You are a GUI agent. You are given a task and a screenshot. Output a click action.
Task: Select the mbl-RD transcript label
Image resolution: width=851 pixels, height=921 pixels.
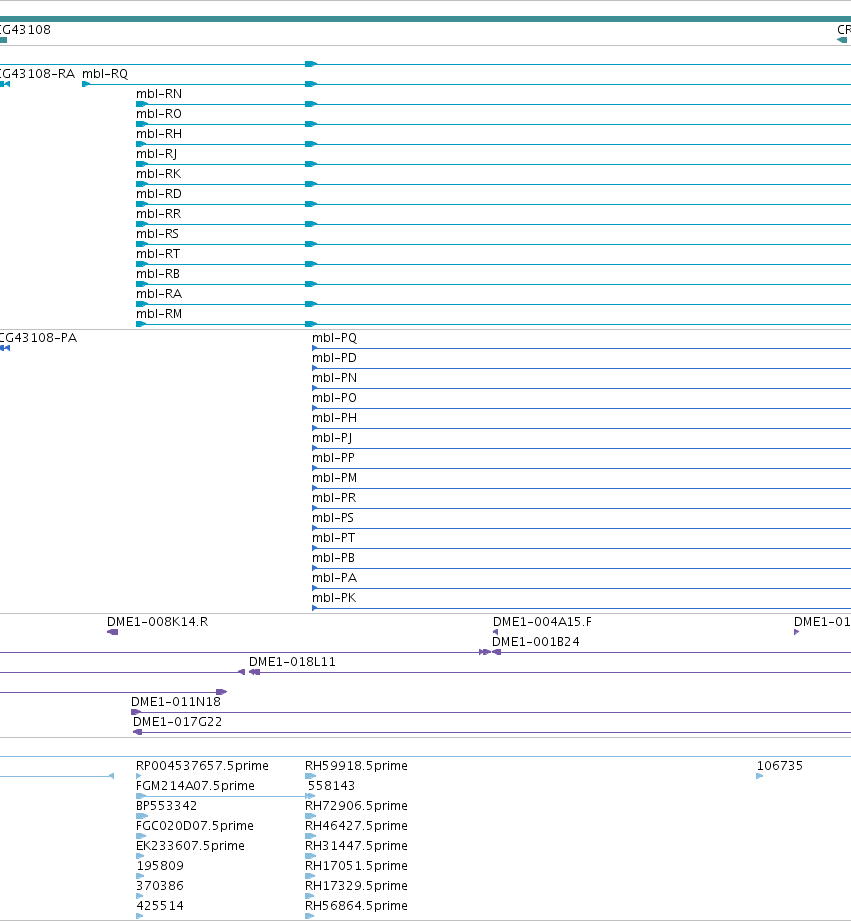[159, 194]
